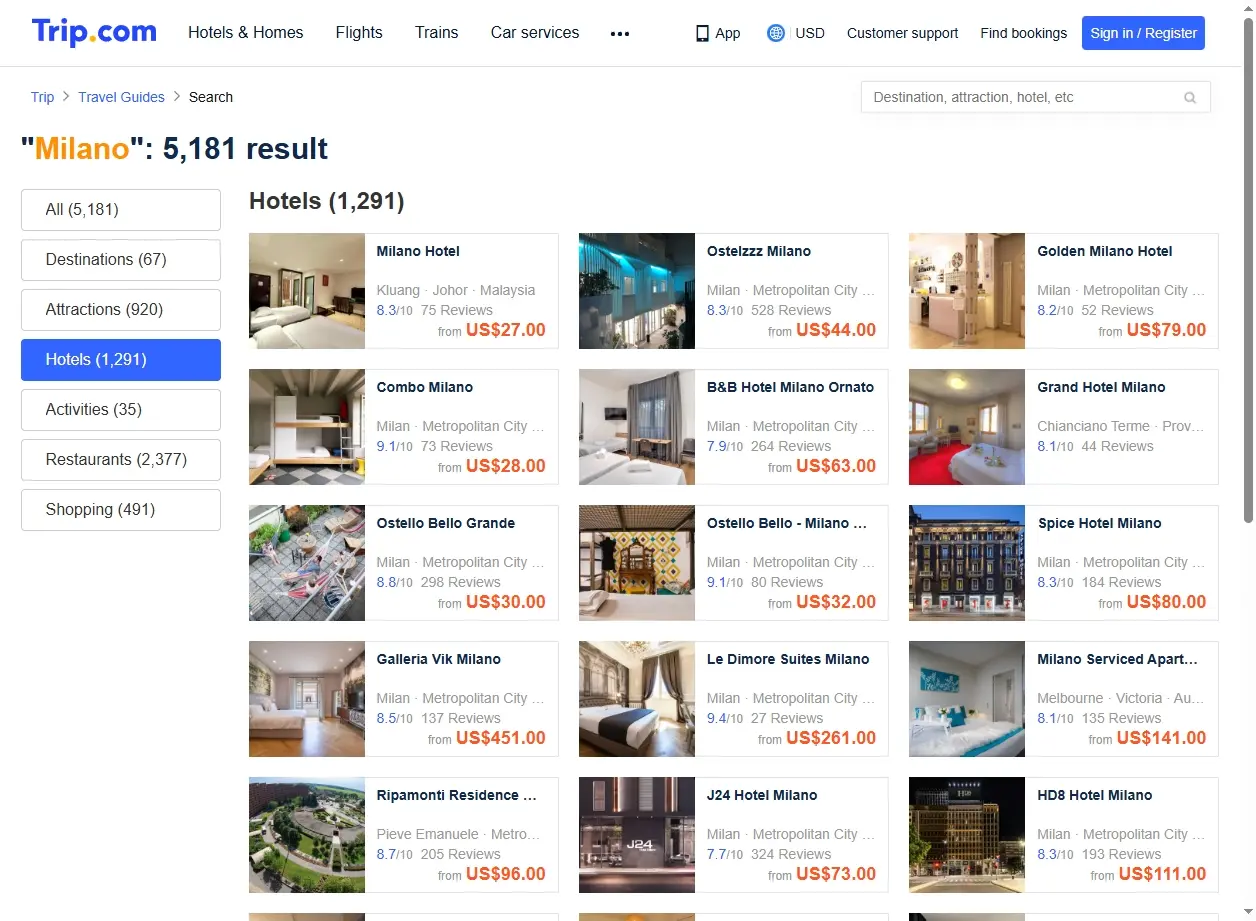Open Ostello Bello Grande thumbnail

307,563
